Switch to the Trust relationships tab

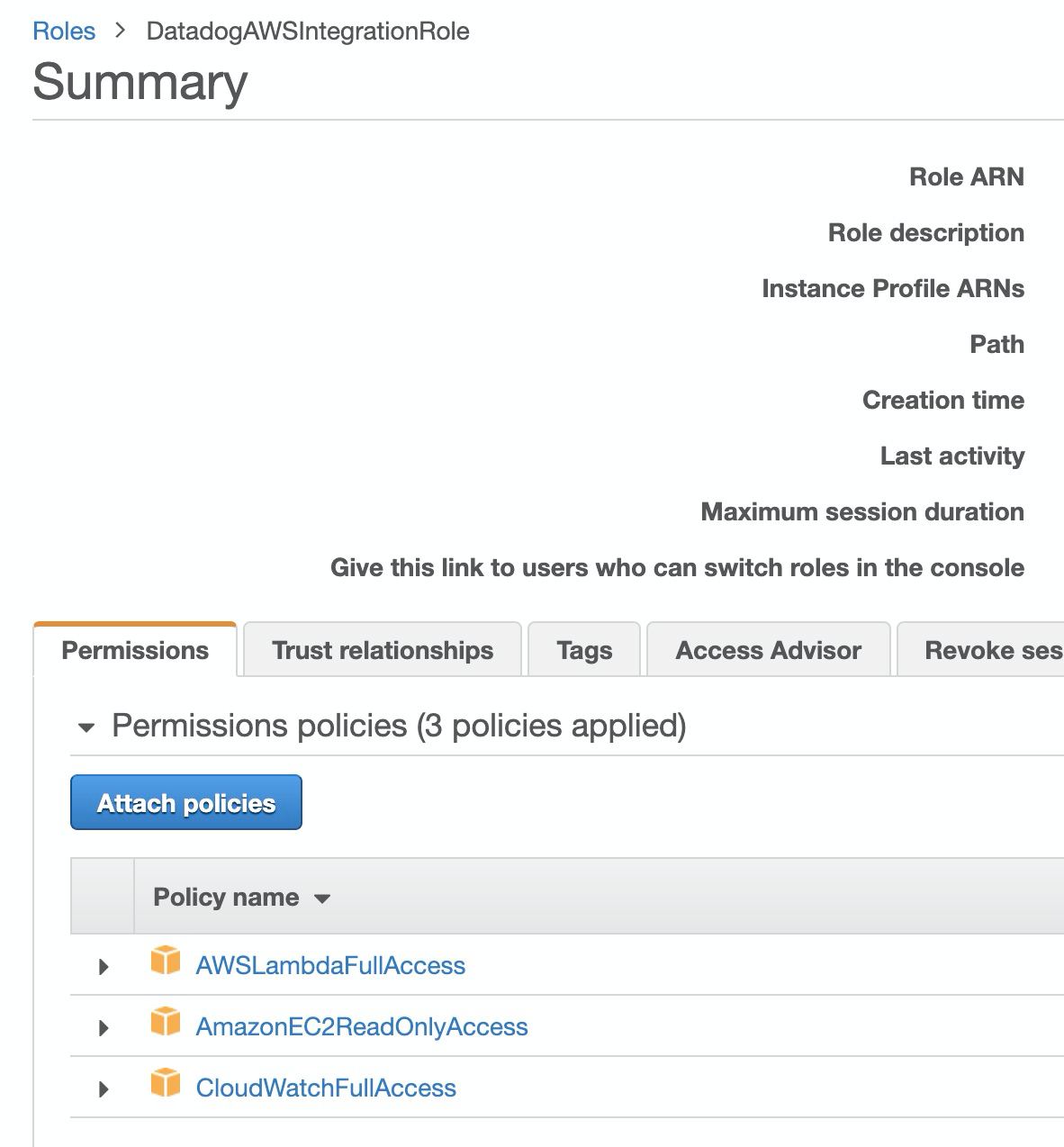383,649
